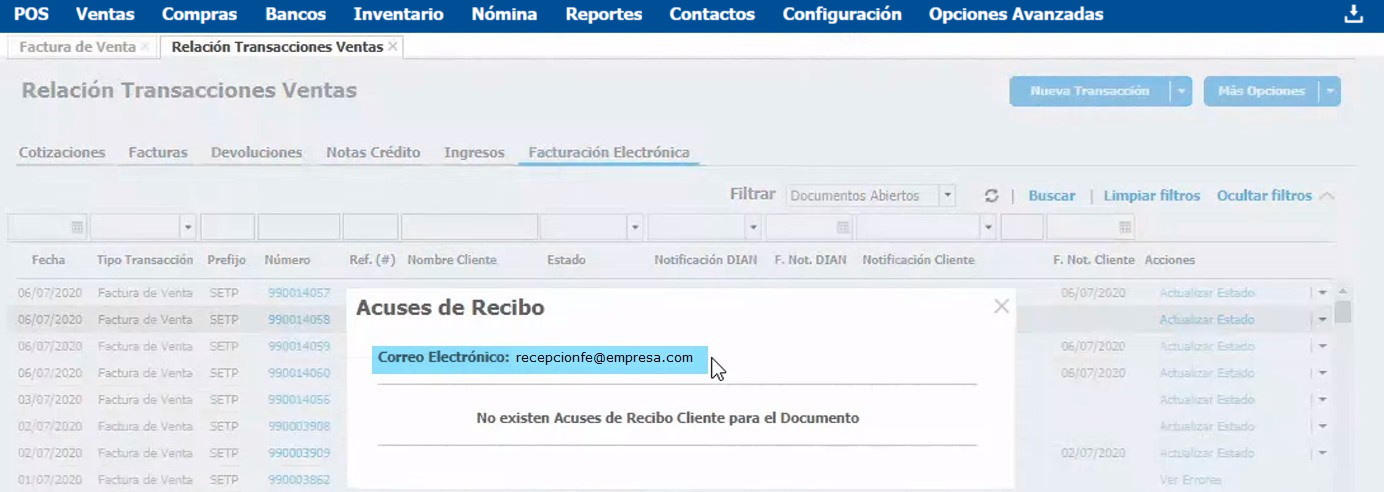Expand the Nueva Transacción dropdown arrow

1182,91
